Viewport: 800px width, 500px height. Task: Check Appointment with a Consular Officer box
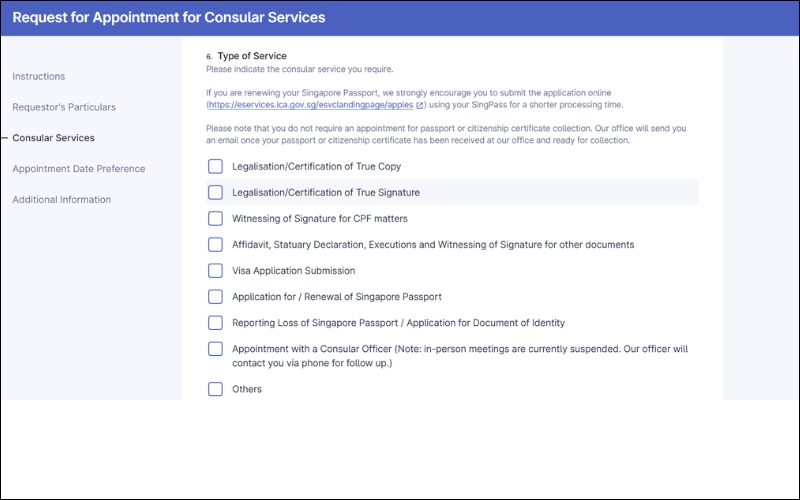pos(215,349)
